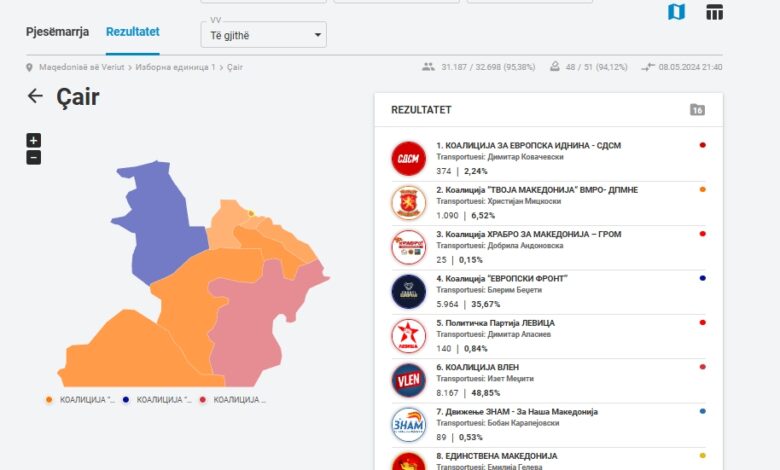The image size is (780, 470).
Task: Select the Rezultatet tab
Action: point(132,32)
